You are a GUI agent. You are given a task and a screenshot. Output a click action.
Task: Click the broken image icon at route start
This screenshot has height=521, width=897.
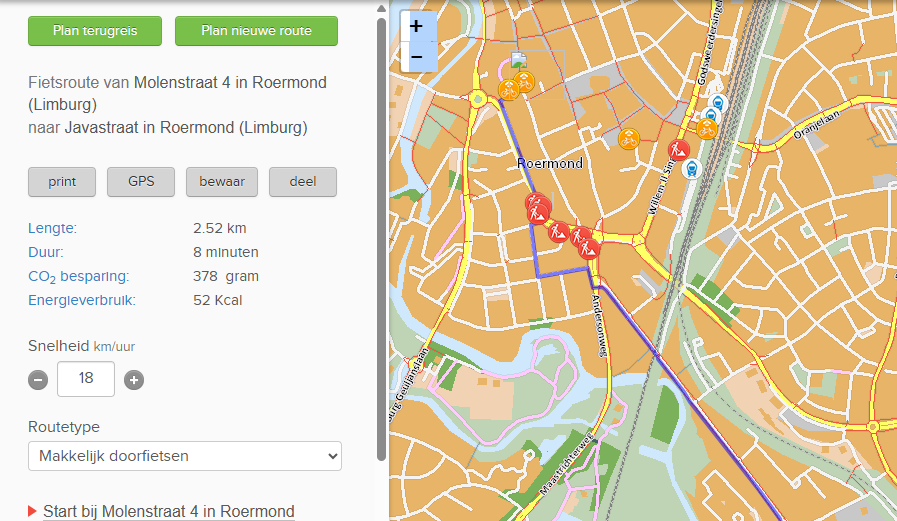coord(519,59)
